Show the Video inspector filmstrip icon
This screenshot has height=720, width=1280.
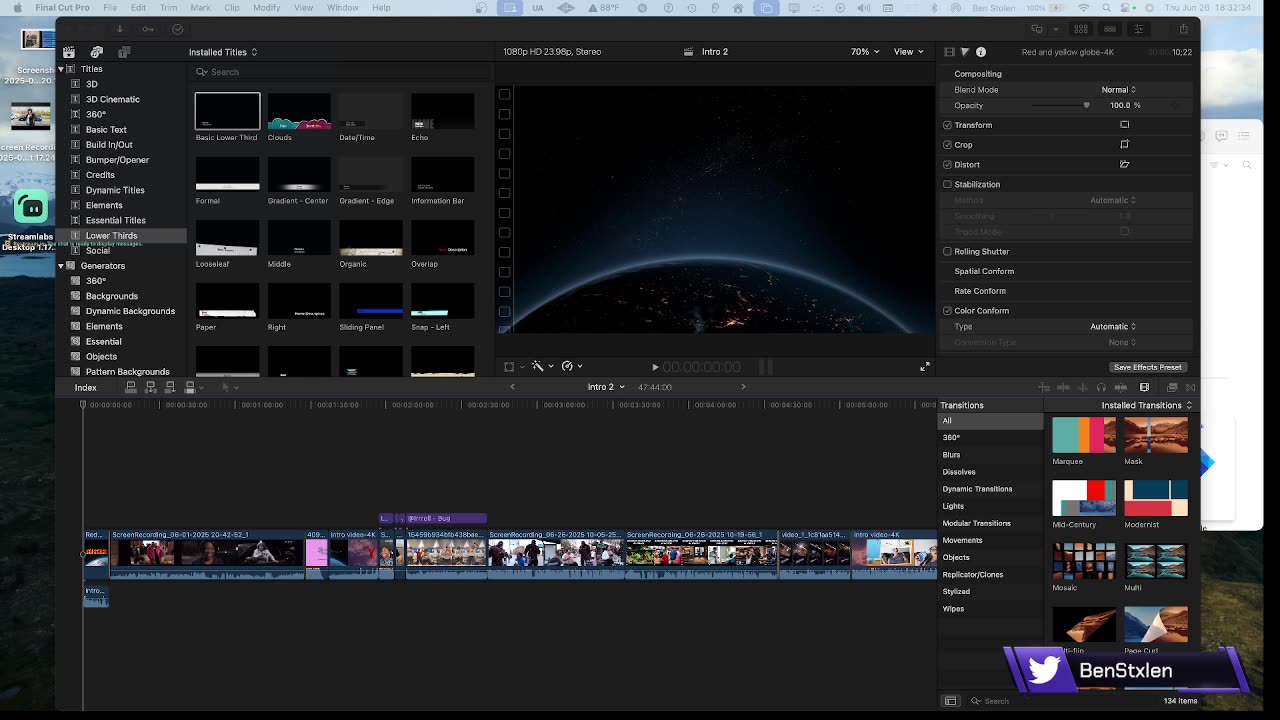pos(950,52)
